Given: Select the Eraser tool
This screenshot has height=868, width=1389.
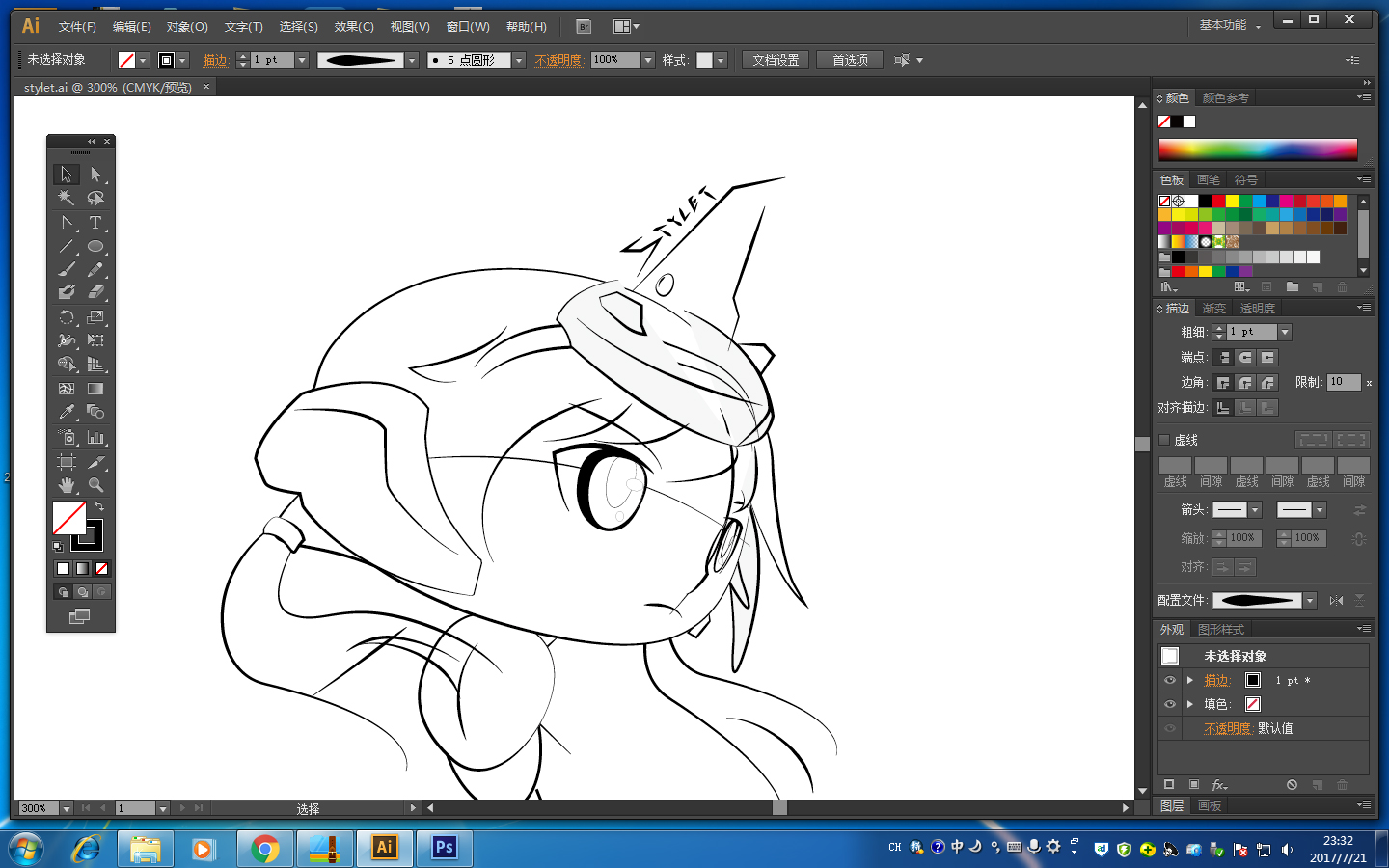Looking at the screenshot, I should coord(95,292).
